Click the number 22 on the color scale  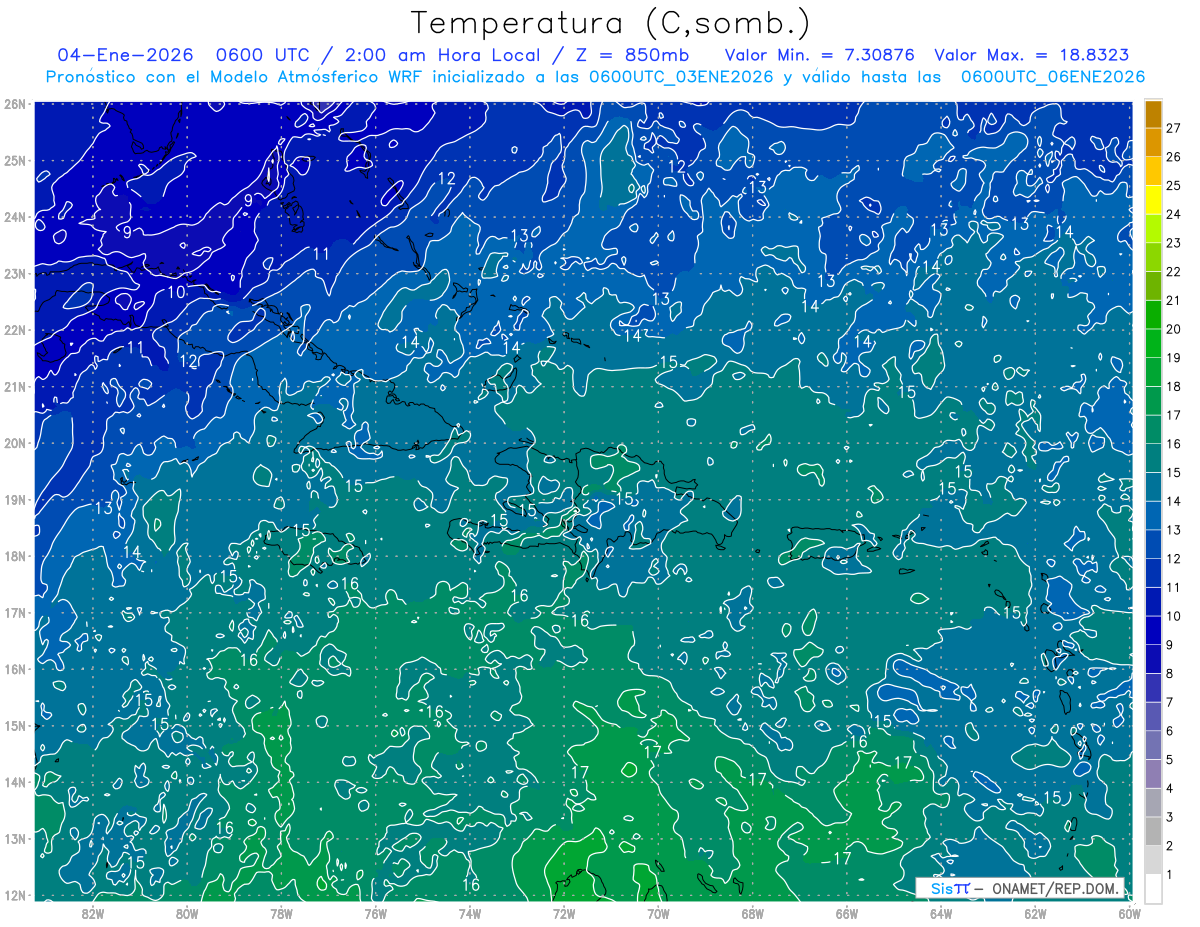1173,272
